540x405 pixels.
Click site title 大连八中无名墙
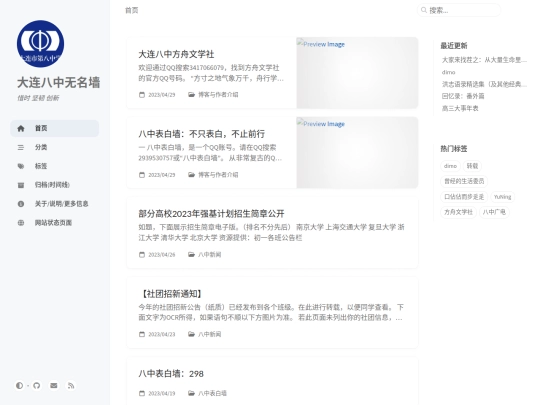click(x=59, y=83)
